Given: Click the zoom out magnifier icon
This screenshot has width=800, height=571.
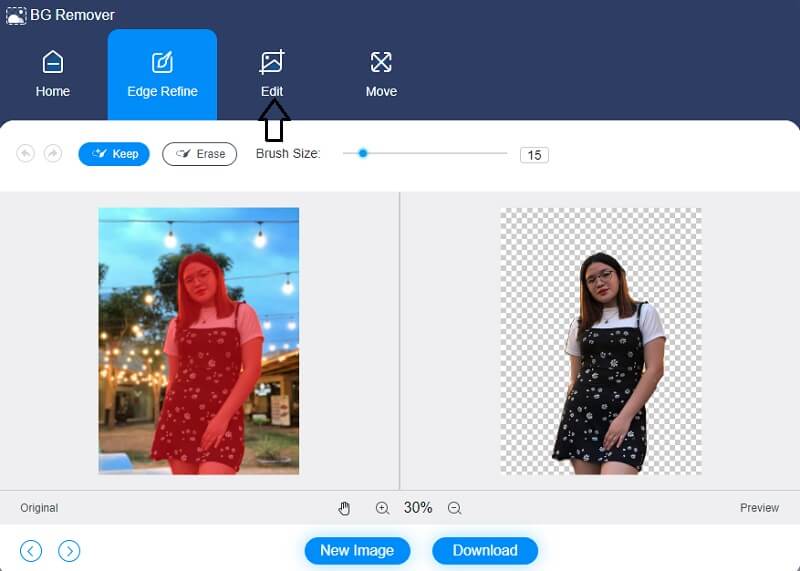Looking at the screenshot, I should coord(454,508).
